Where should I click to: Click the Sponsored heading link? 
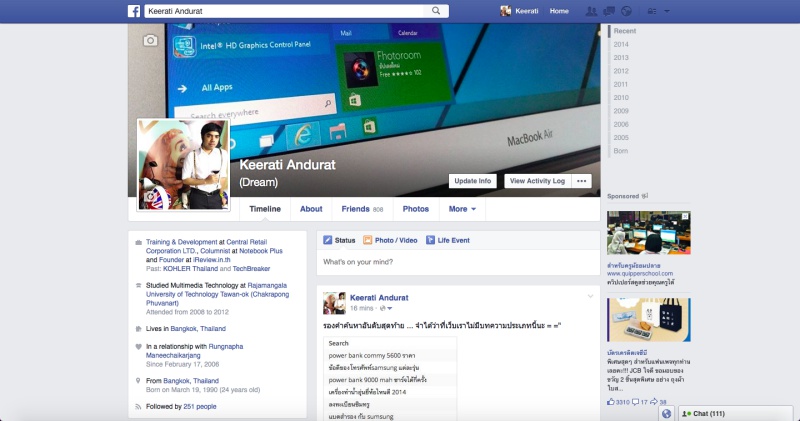[x=623, y=196]
